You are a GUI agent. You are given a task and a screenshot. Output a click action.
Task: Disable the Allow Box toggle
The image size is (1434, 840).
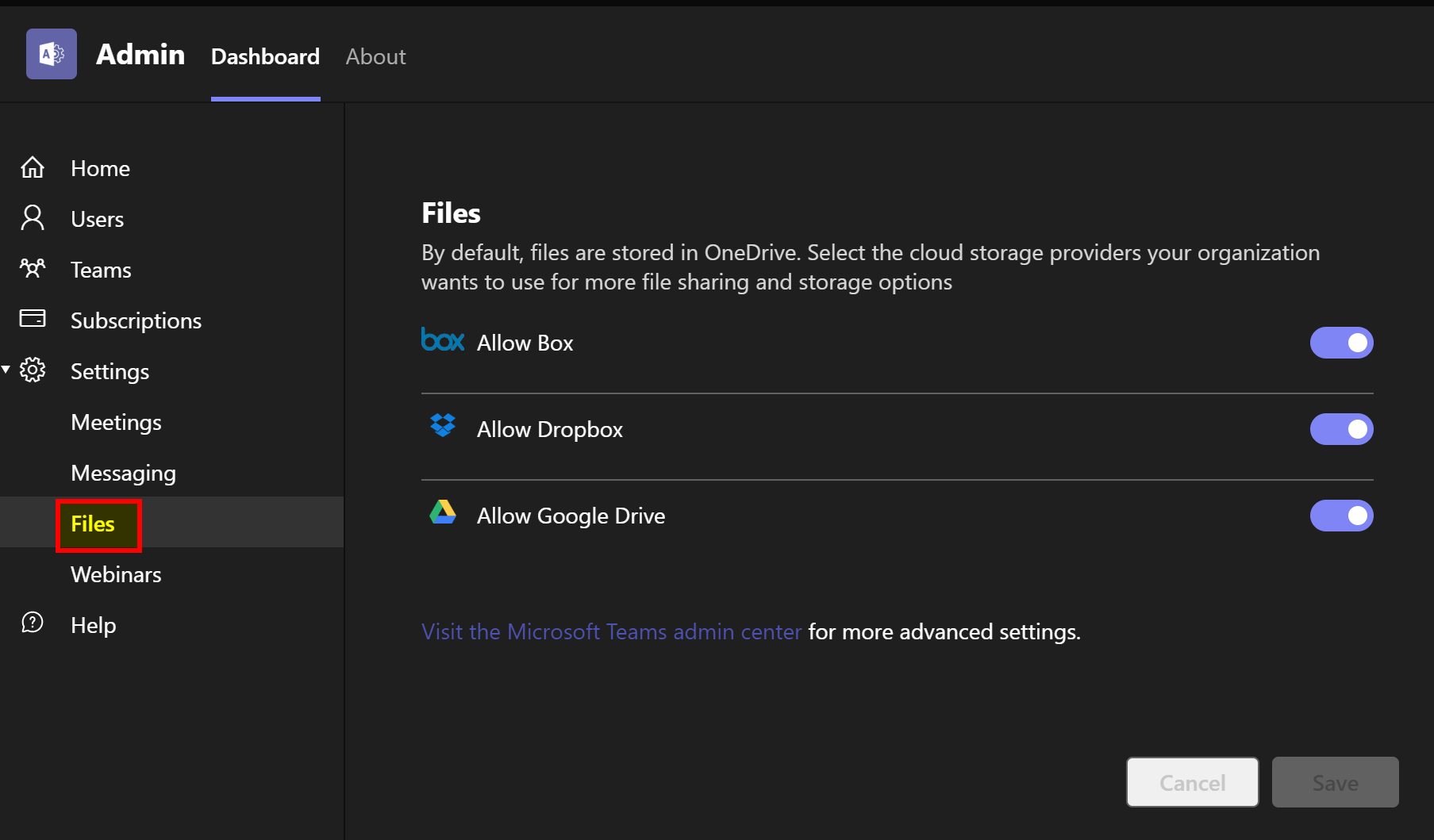click(1341, 343)
